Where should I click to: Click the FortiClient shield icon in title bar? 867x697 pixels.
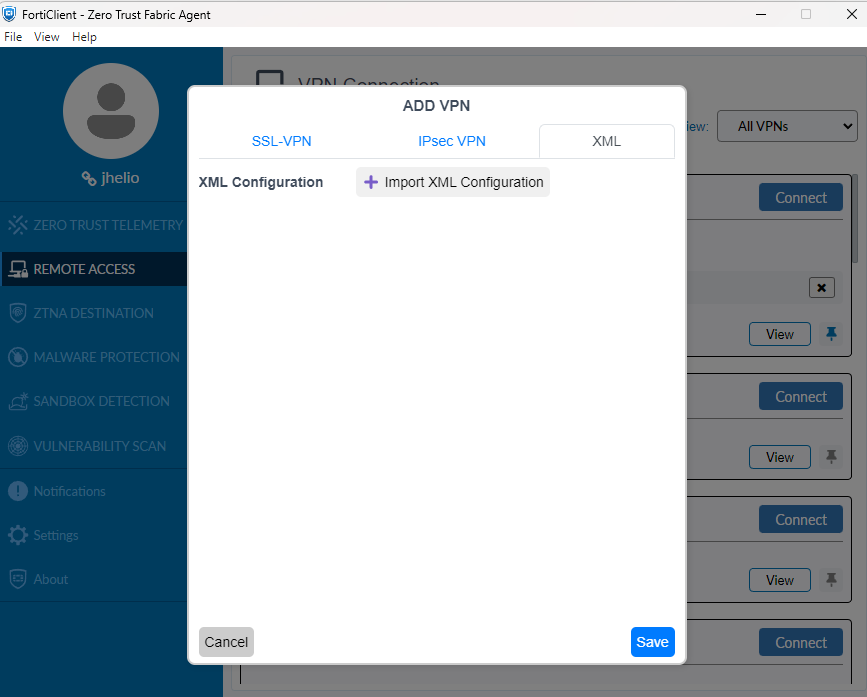[9, 14]
